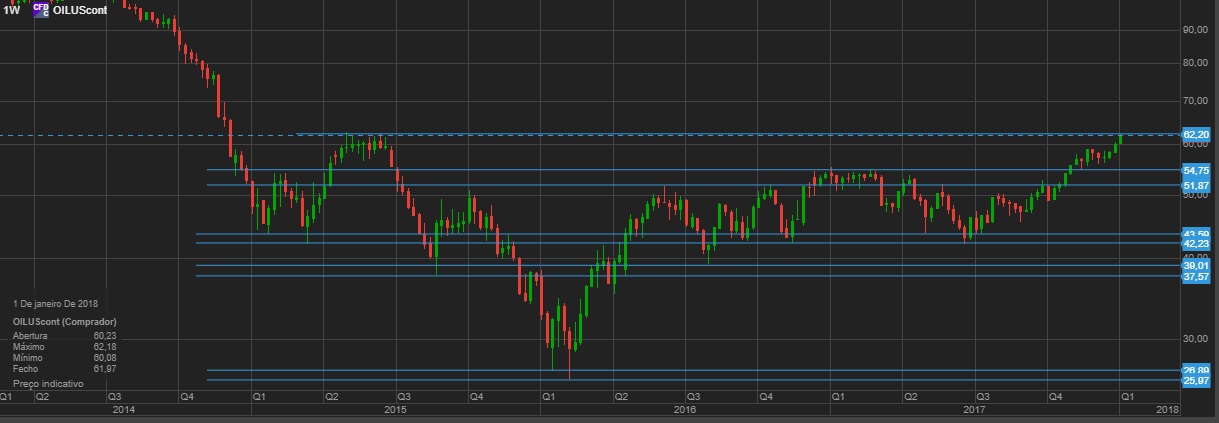
Task: Click the 30,00 price axis value
Action: tap(1197, 339)
